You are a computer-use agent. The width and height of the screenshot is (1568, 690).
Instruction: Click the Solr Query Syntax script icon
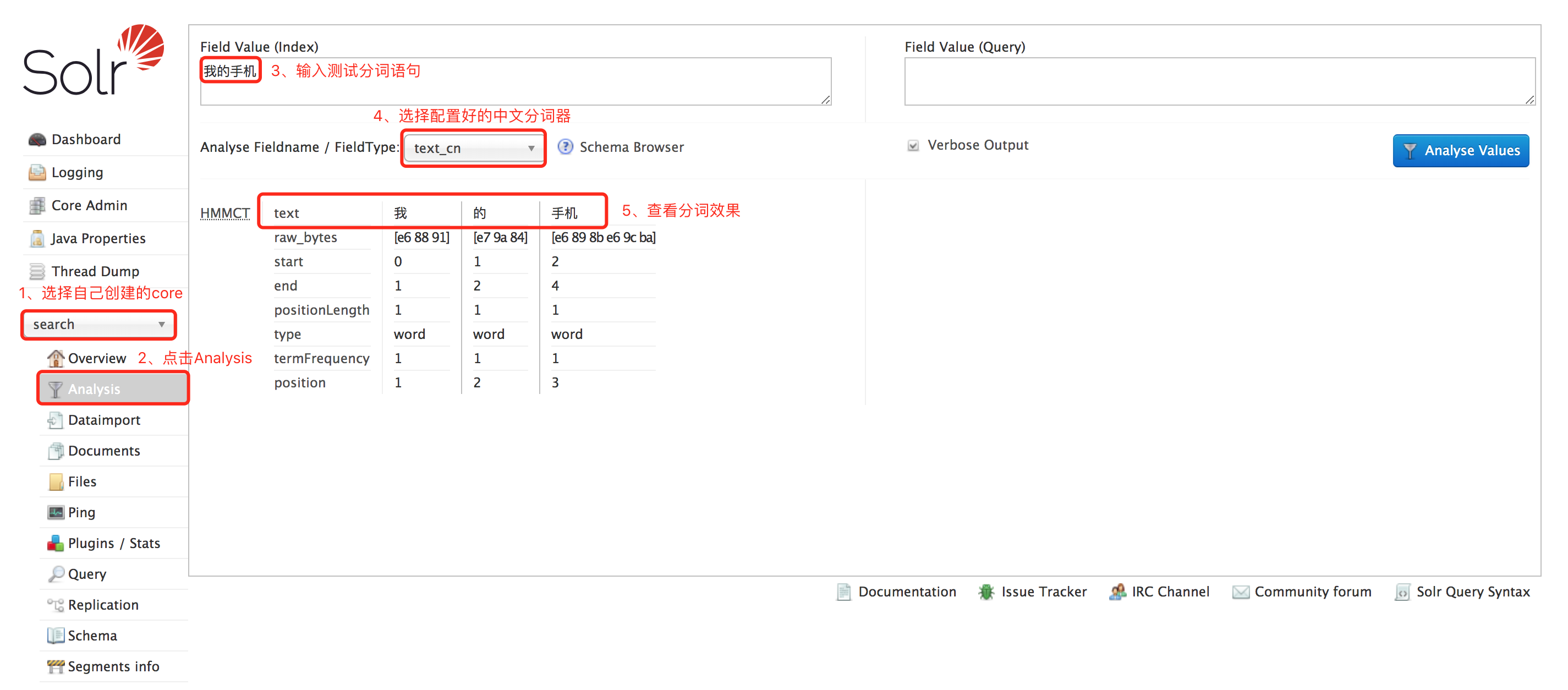[x=1402, y=592]
